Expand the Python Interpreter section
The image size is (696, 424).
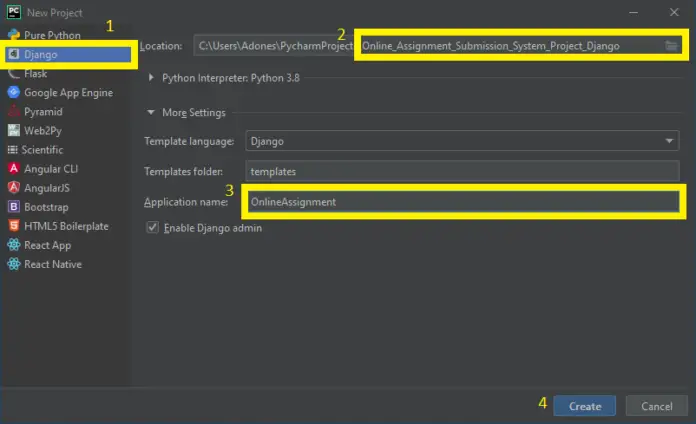click(151, 77)
